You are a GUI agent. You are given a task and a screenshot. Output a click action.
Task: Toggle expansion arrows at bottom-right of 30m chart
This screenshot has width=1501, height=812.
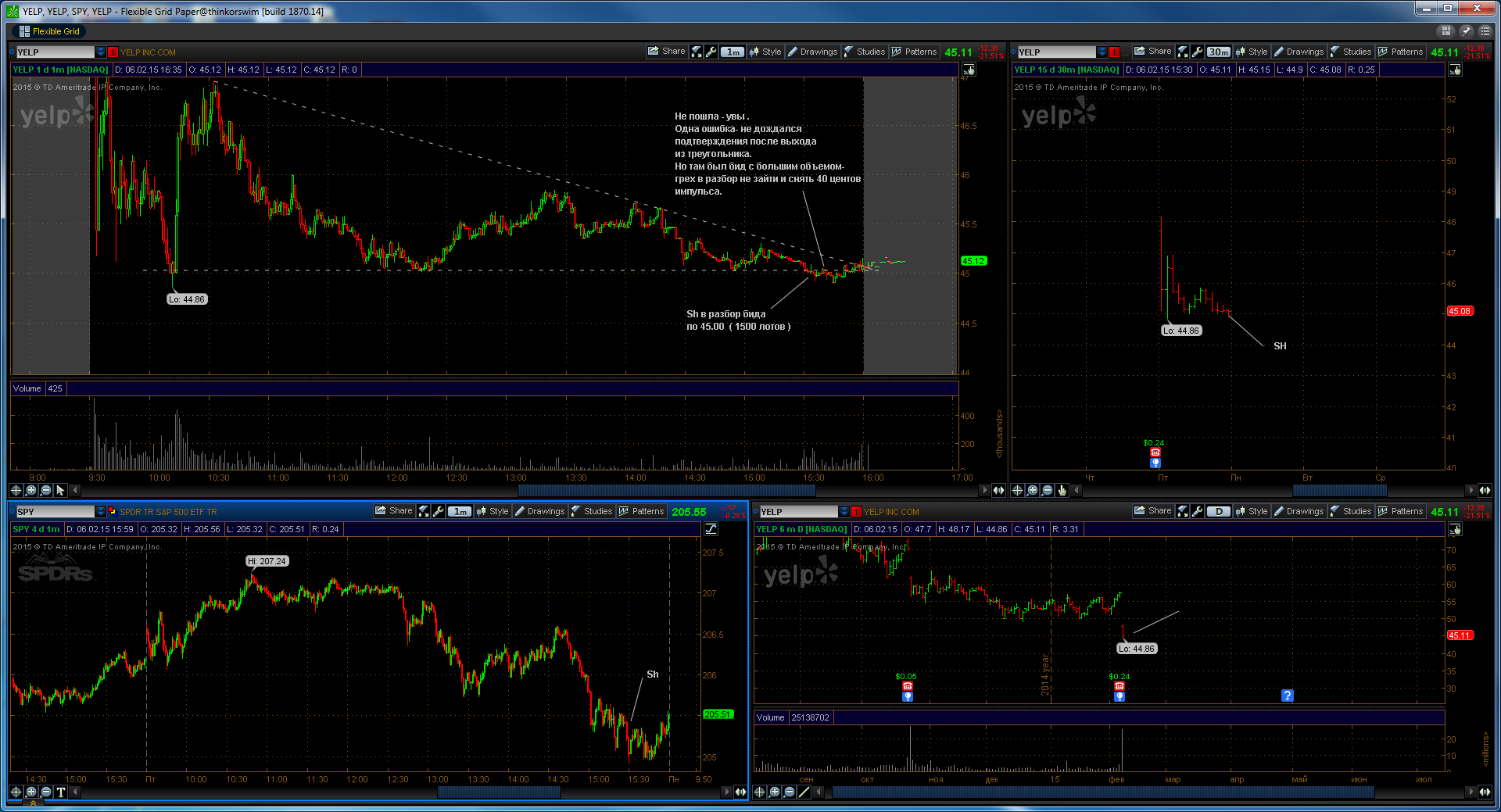point(1485,490)
